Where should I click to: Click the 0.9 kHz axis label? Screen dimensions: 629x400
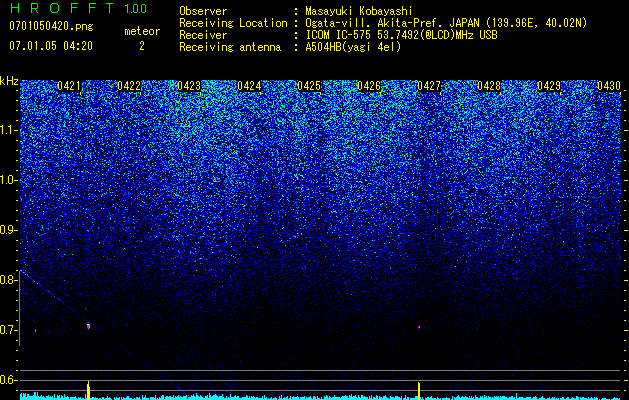(8, 230)
